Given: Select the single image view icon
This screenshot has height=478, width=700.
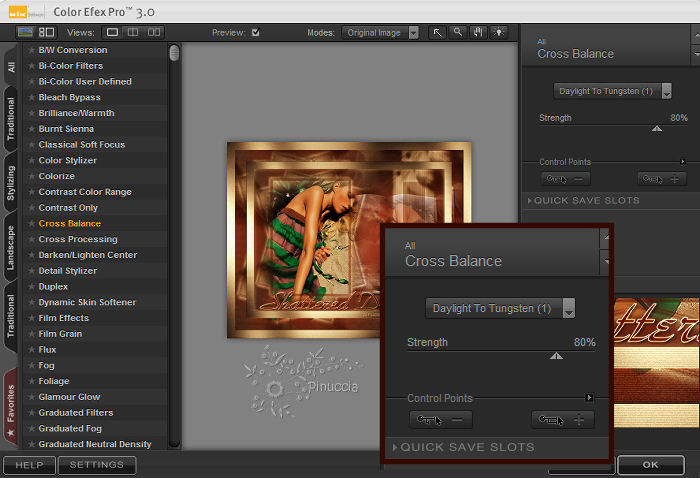Looking at the screenshot, I should (x=112, y=32).
